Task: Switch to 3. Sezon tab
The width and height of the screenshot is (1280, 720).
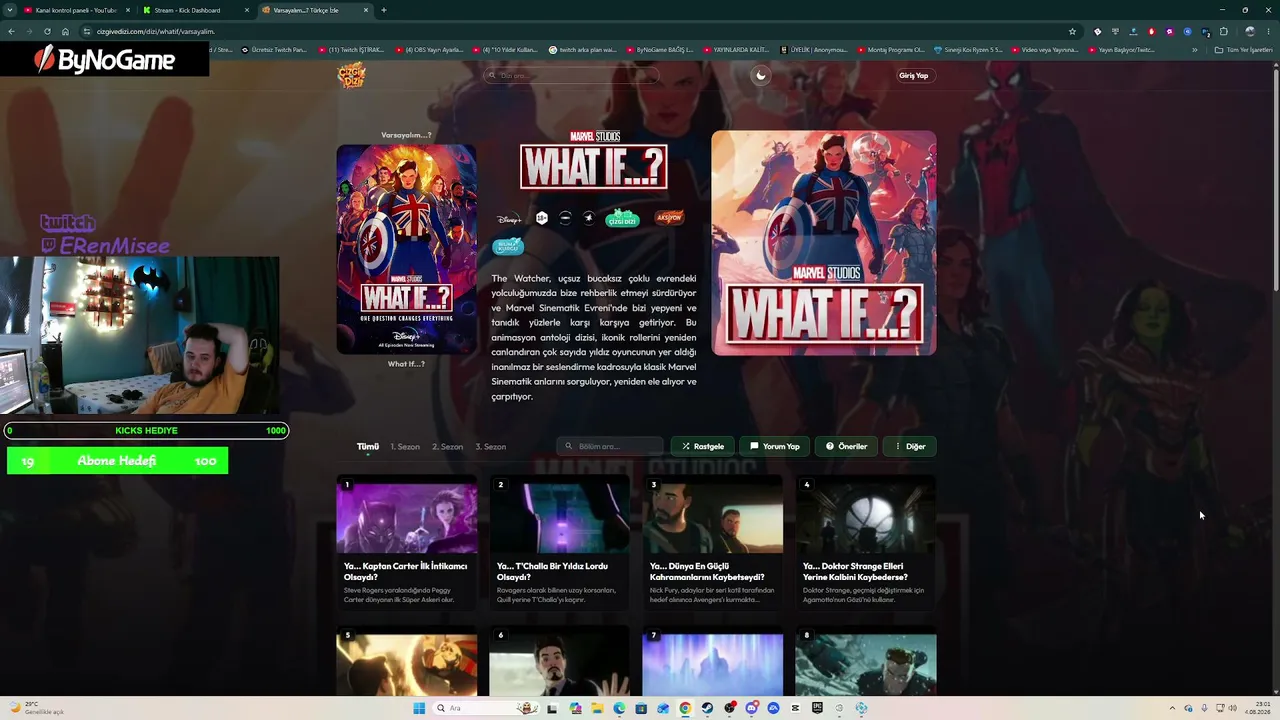Action: 491,447
